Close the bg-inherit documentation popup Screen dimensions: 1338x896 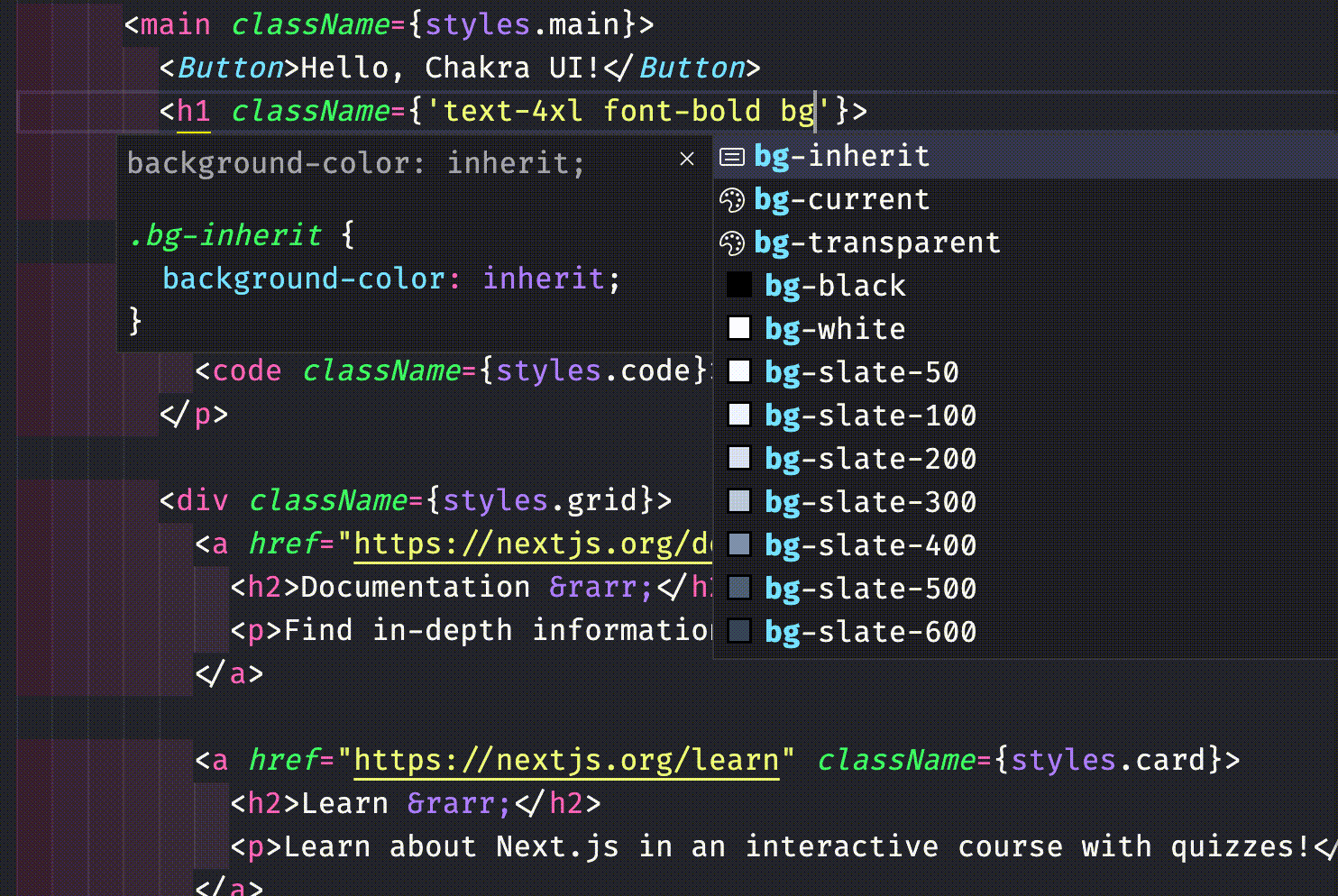coord(687,160)
